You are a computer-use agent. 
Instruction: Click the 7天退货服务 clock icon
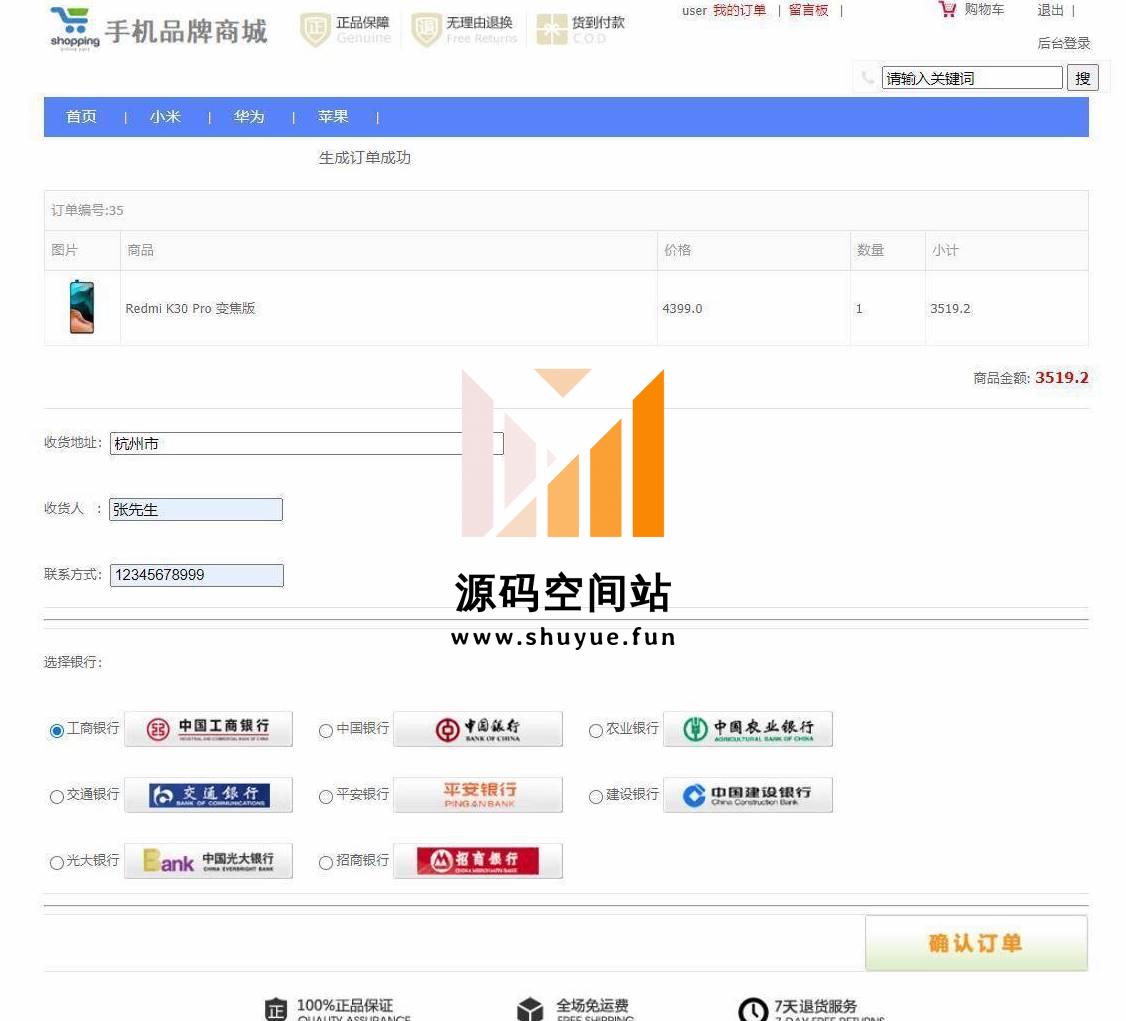click(x=753, y=1010)
